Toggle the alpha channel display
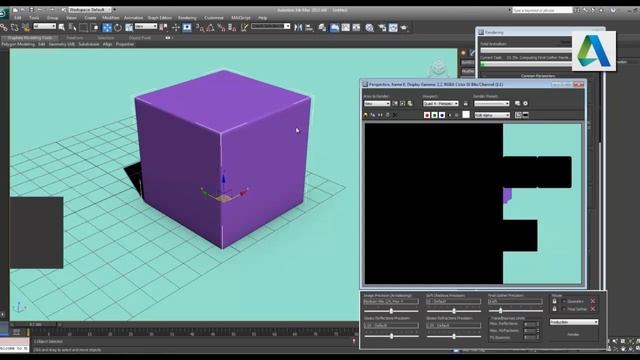The height and width of the screenshot is (360, 640). (x=449, y=115)
